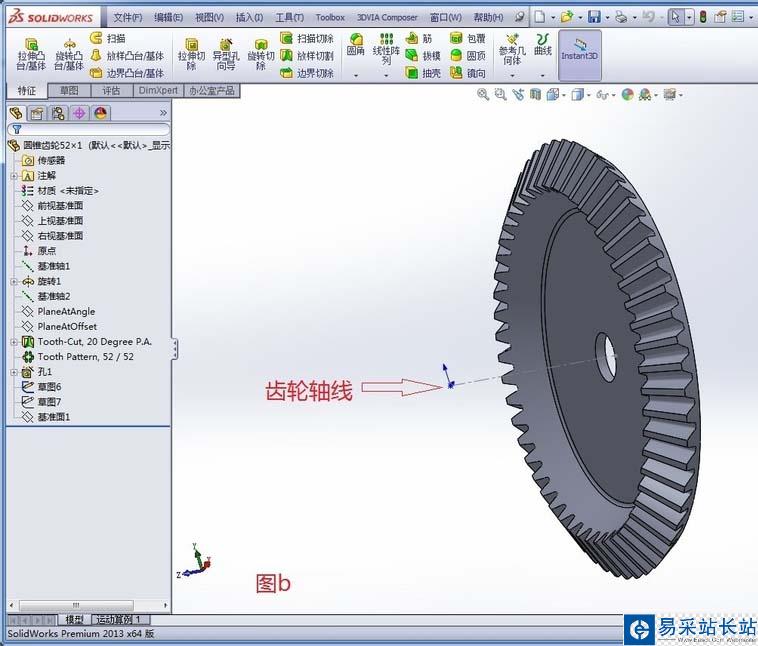Choose the 扫描 sweep tool
This screenshot has height=646, width=758.
click(108, 38)
